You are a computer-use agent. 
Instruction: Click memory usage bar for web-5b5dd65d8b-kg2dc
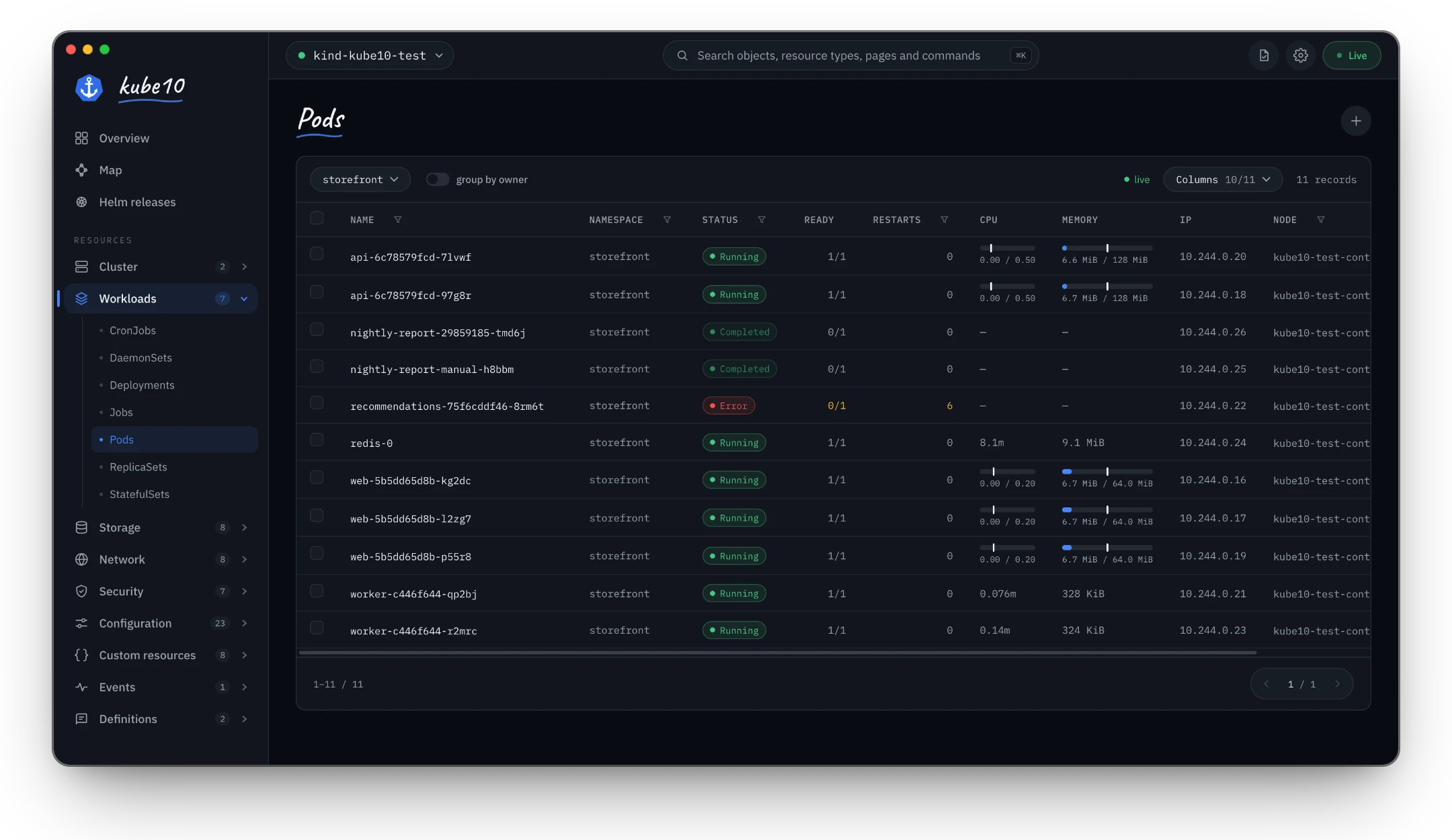coord(1107,472)
